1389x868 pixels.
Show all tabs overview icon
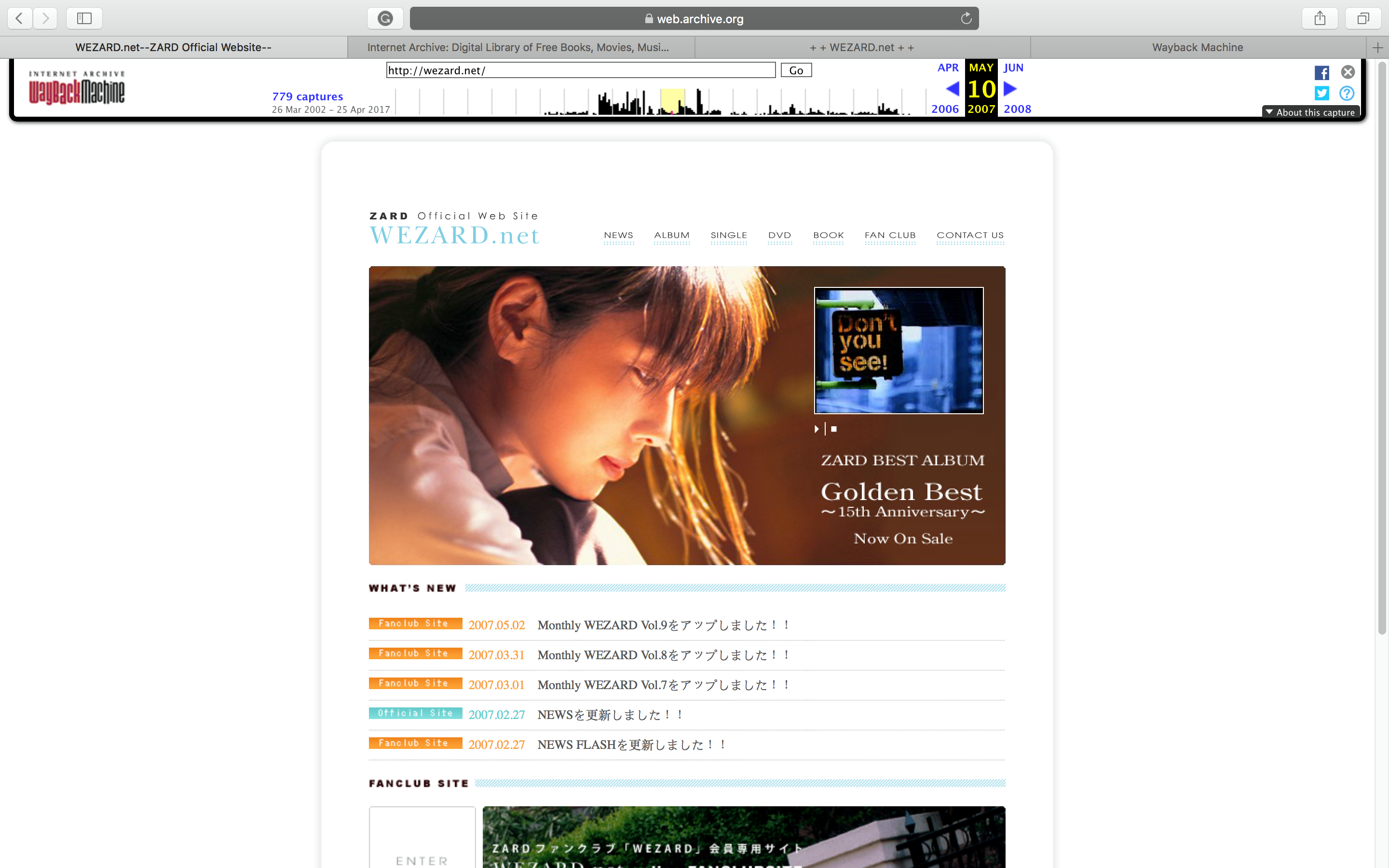[1362, 18]
